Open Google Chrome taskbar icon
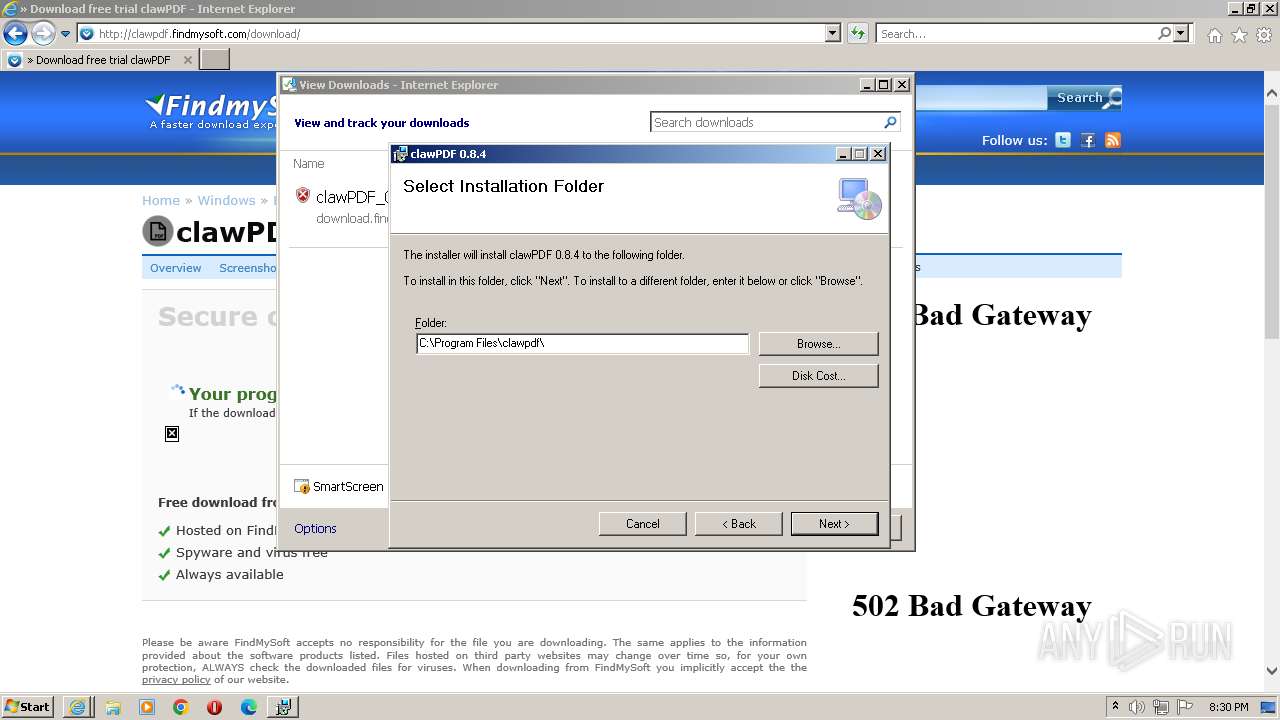Screen dimensions: 1280x720 (x=181, y=707)
